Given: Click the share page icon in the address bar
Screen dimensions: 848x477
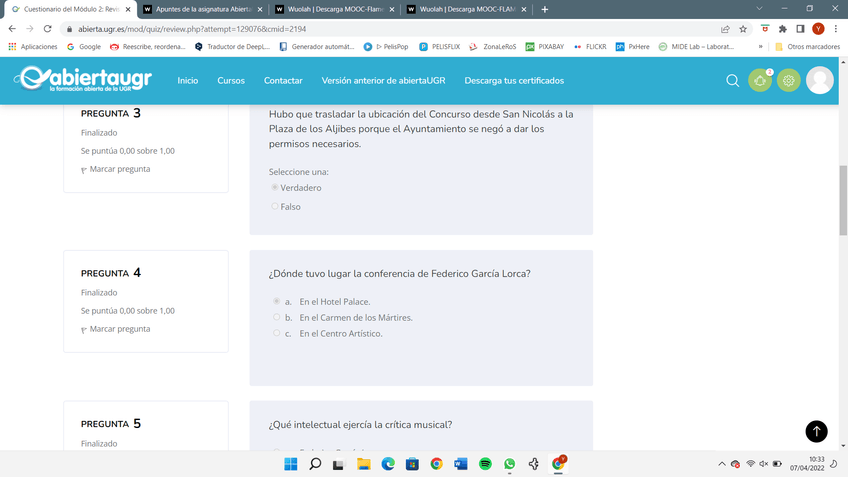Looking at the screenshot, I should pos(725,29).
